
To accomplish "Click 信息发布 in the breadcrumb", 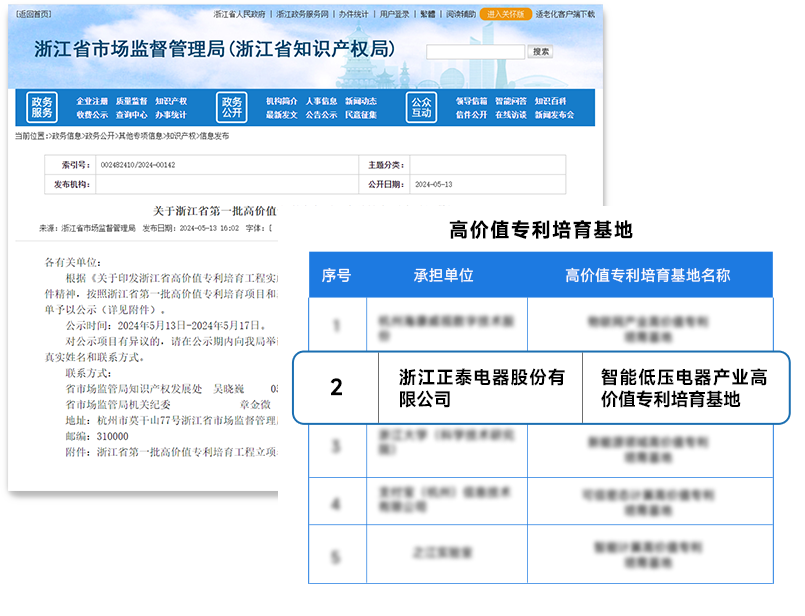I will [214, 136].
